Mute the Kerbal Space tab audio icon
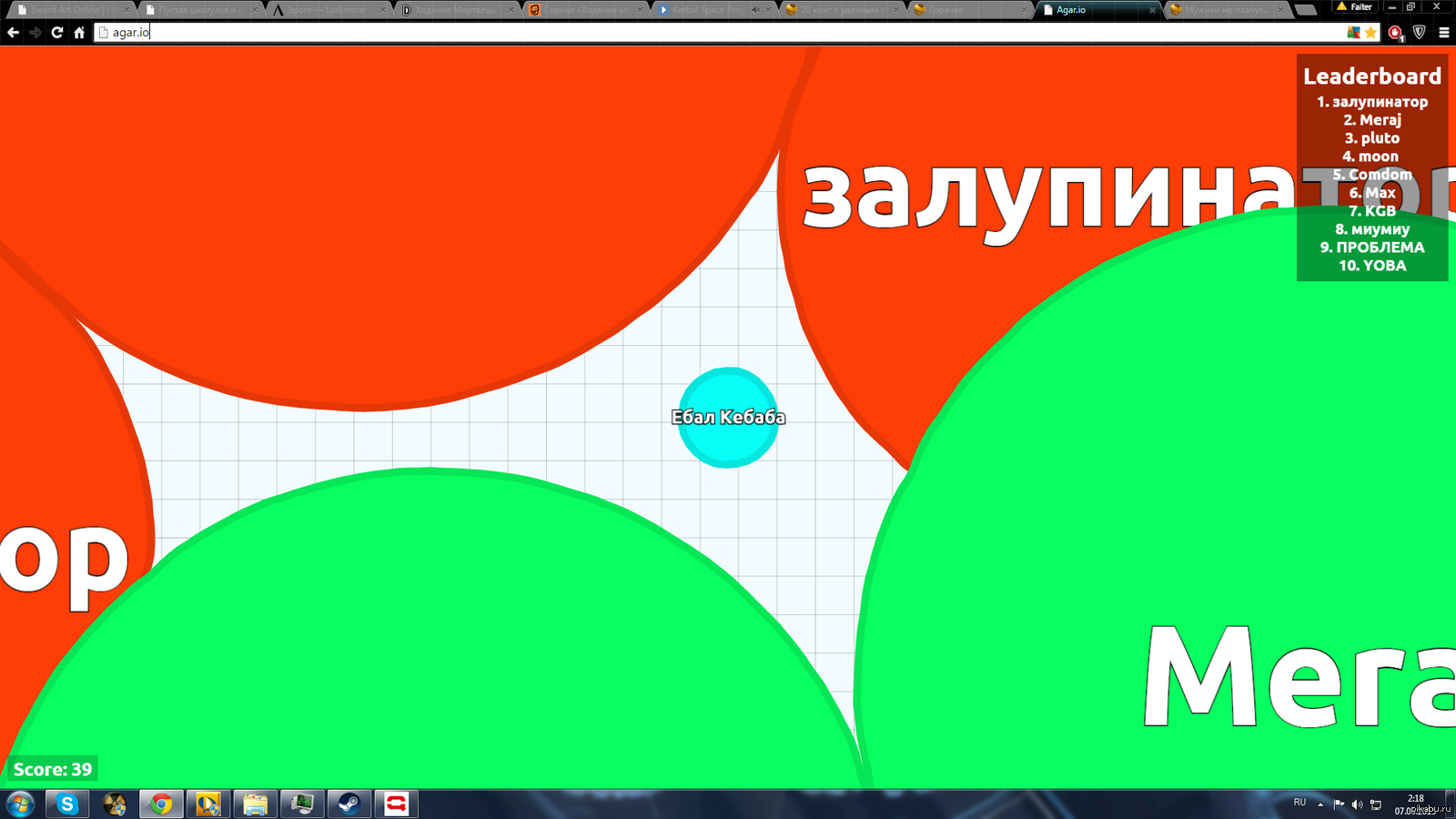 point(755,10)
